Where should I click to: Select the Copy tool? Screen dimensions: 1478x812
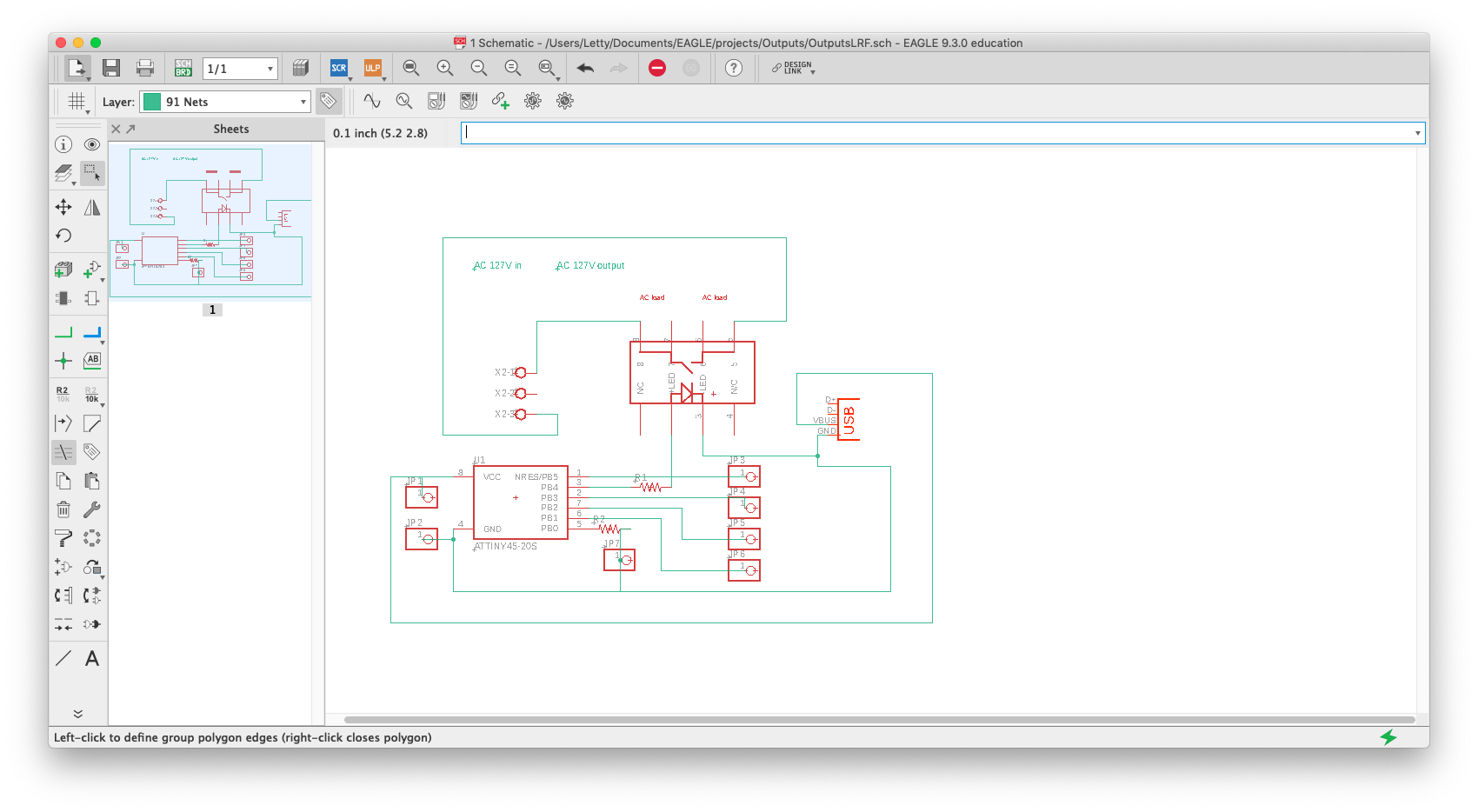(x=63, y=481)
